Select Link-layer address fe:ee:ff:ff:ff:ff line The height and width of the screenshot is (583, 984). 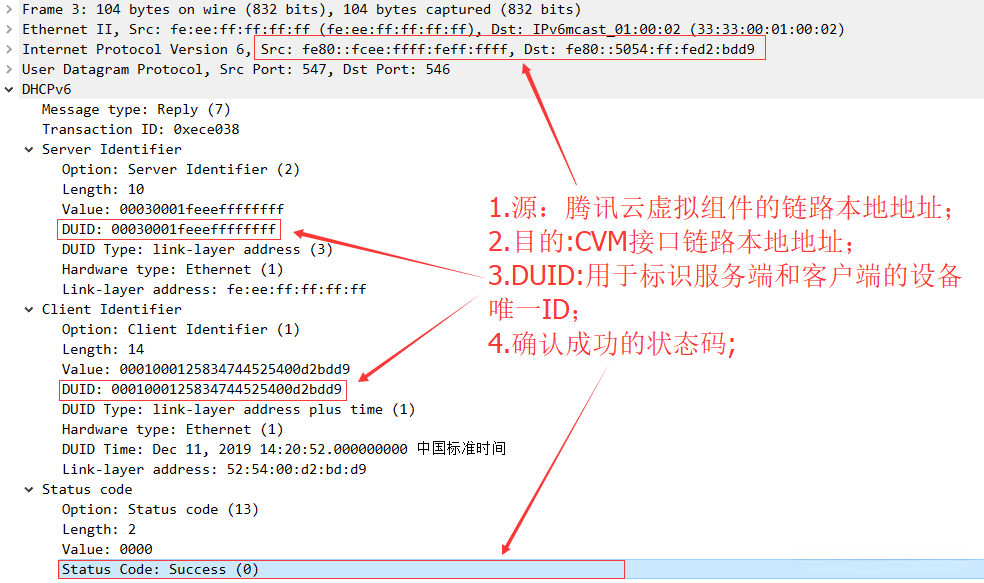(214, 289)
